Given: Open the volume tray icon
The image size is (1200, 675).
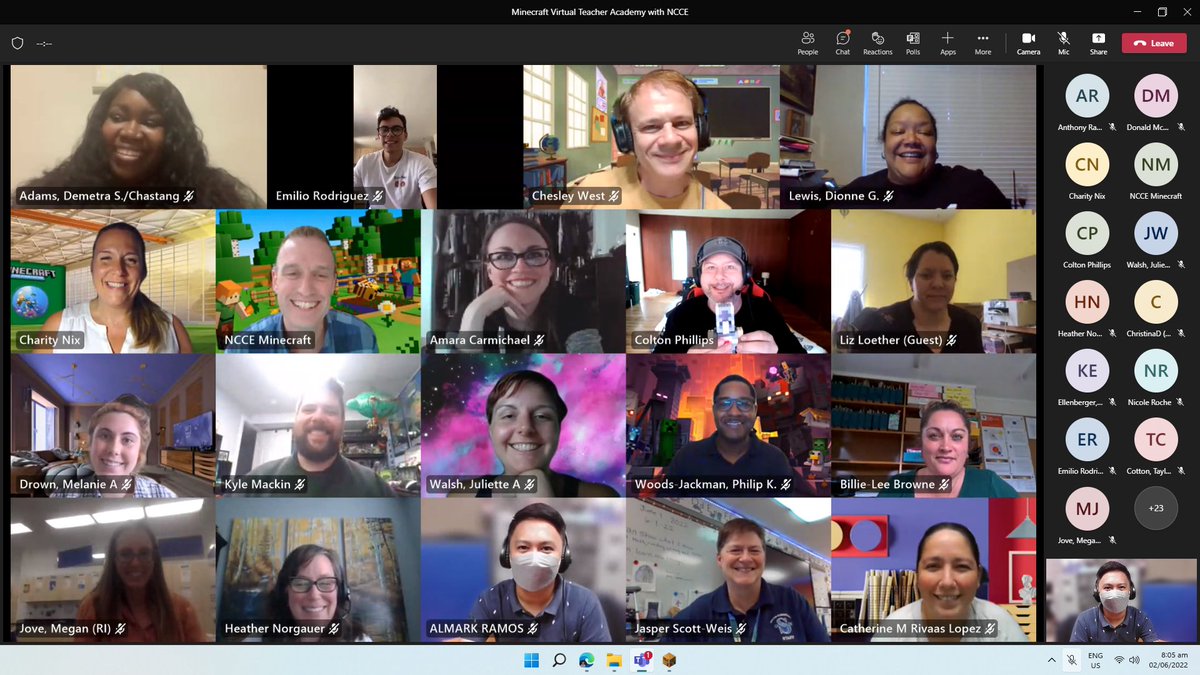Looking at the screenshot, I should (x=1136, y=660).
